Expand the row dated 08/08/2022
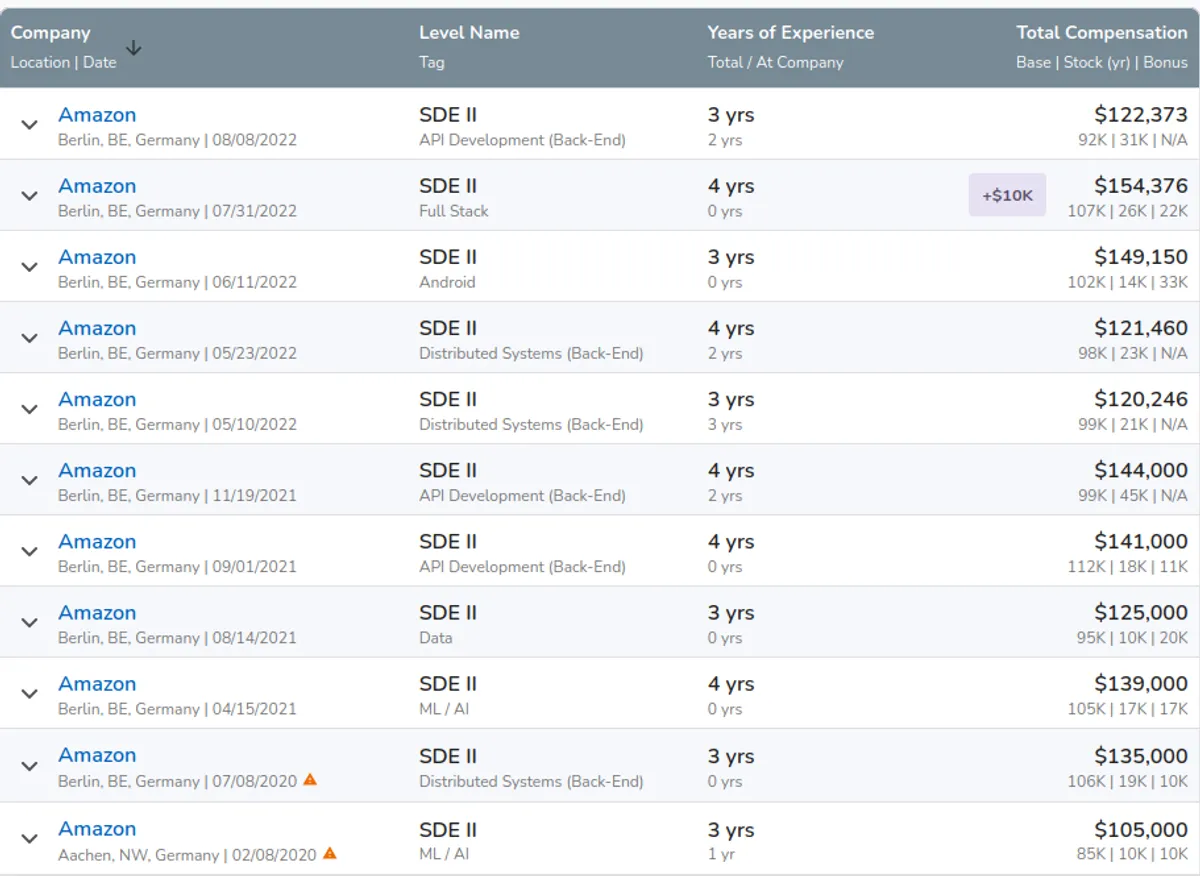The width and height of the screenshot is (1200, 876). point(30,125)
